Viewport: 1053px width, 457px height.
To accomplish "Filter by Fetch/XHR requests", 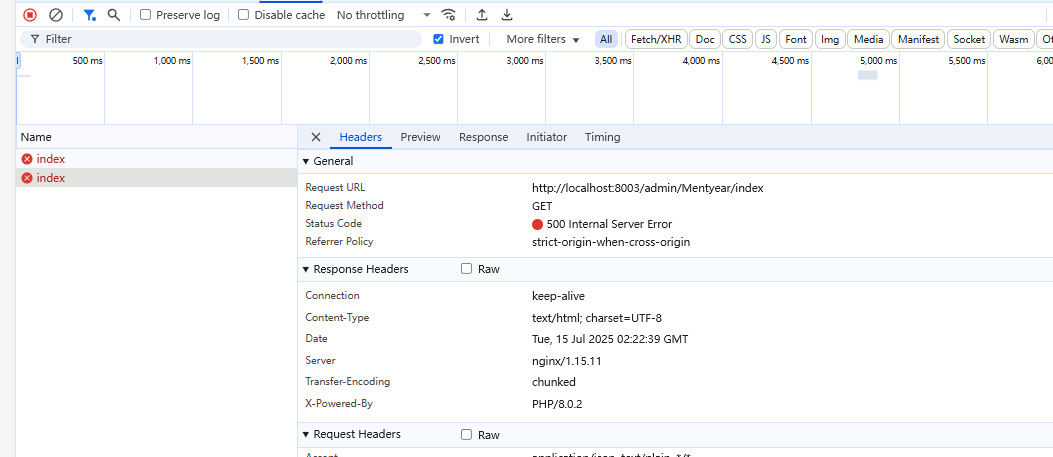I will (x=655, y=40).
